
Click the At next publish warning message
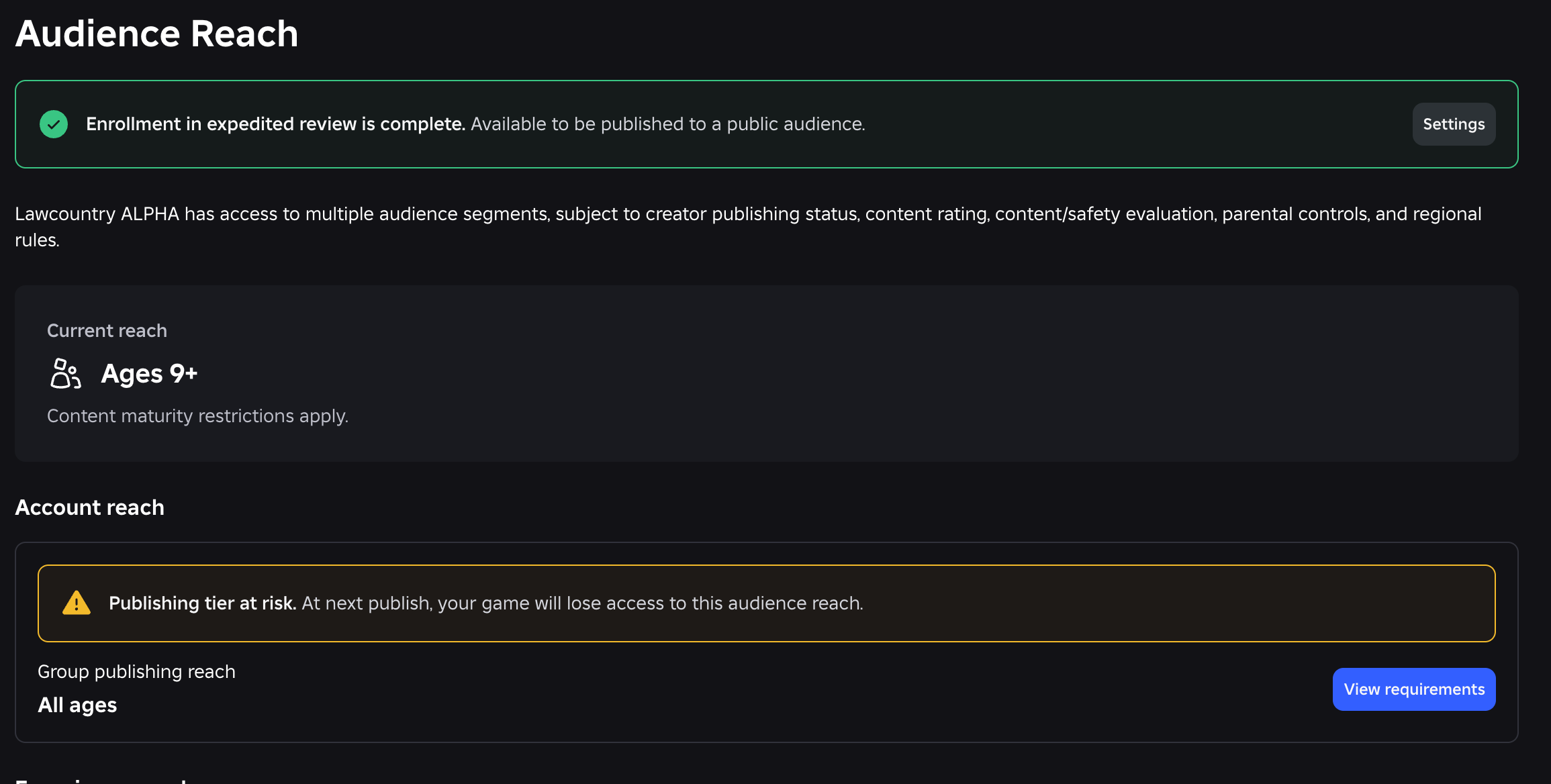coord(583,603)
